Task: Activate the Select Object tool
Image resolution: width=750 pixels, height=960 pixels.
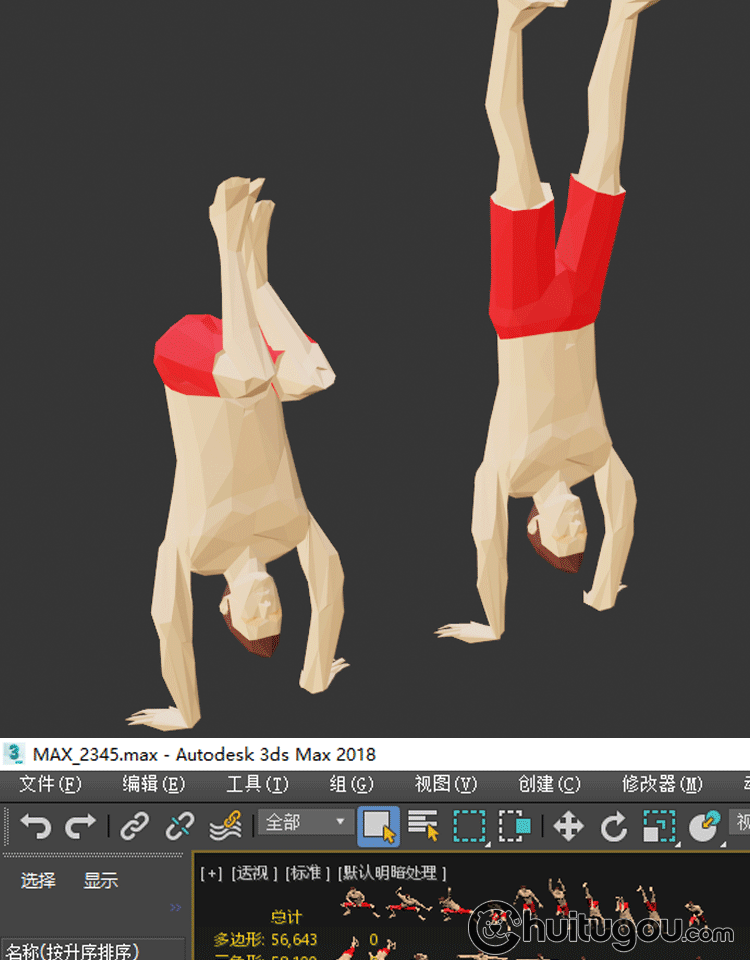Action: pos(378,827)
